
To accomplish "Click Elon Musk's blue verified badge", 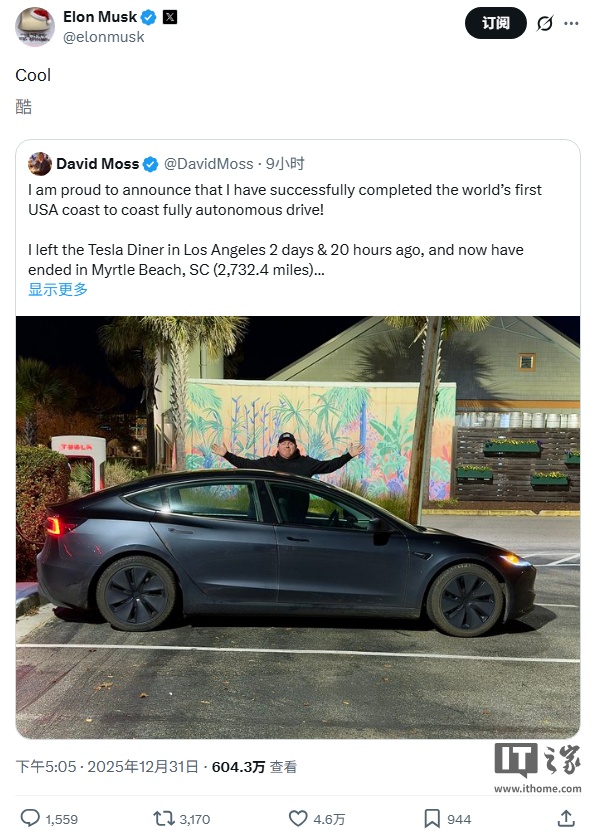I will click(x=148, y=17).
